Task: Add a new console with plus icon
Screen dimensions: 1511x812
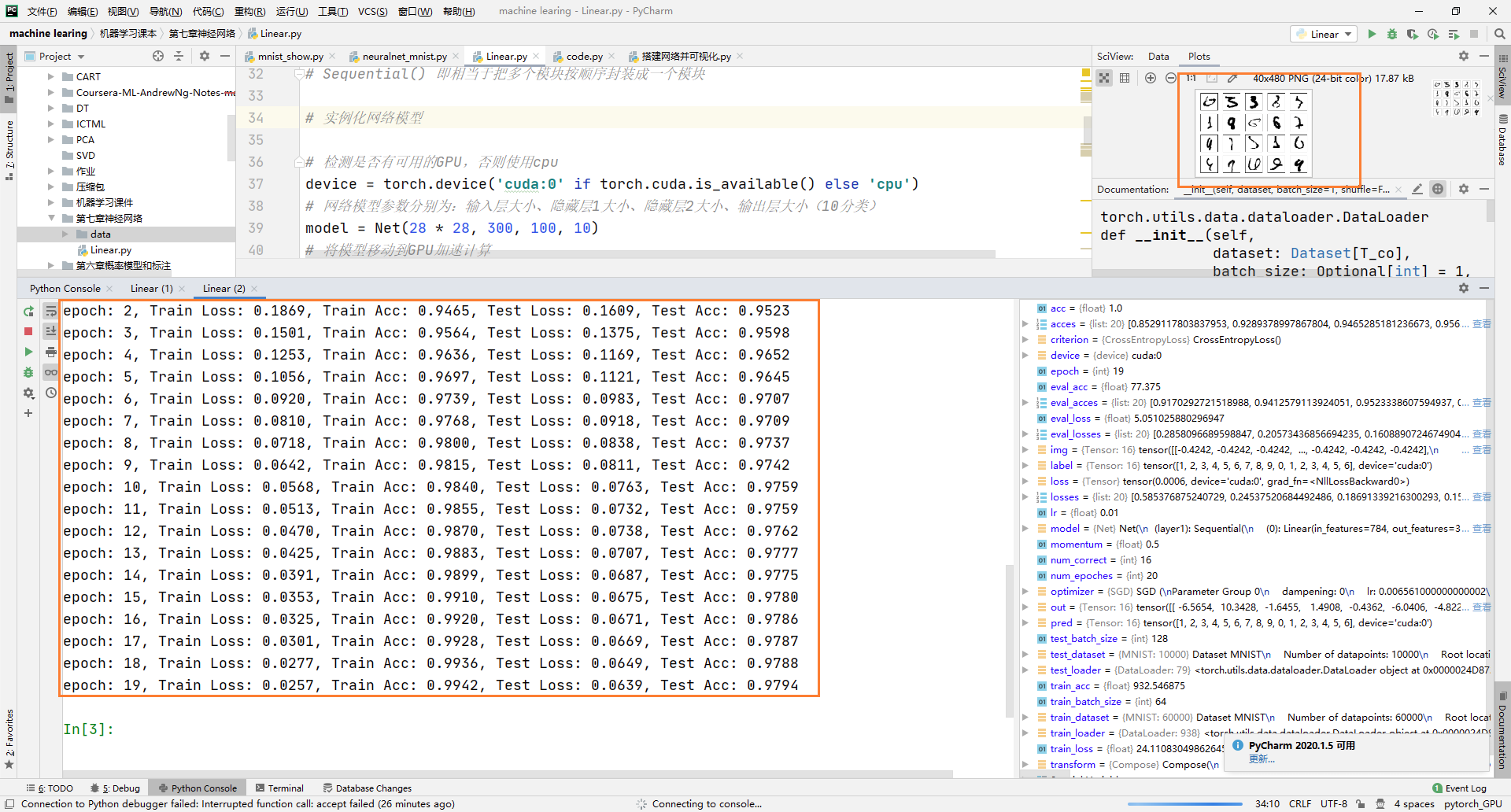Action: (x=28, y=413)
